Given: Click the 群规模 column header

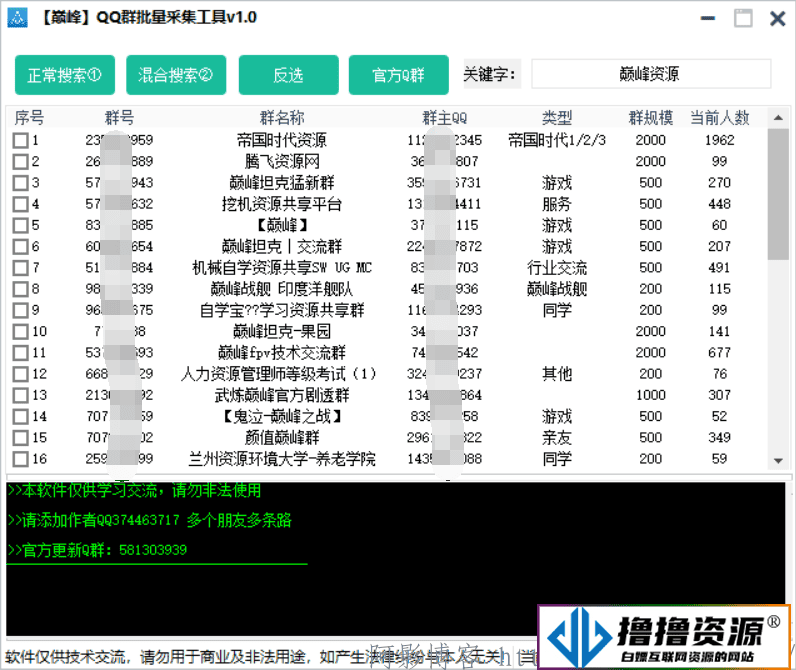Looking at the screenshot, I should click(651, 118).
